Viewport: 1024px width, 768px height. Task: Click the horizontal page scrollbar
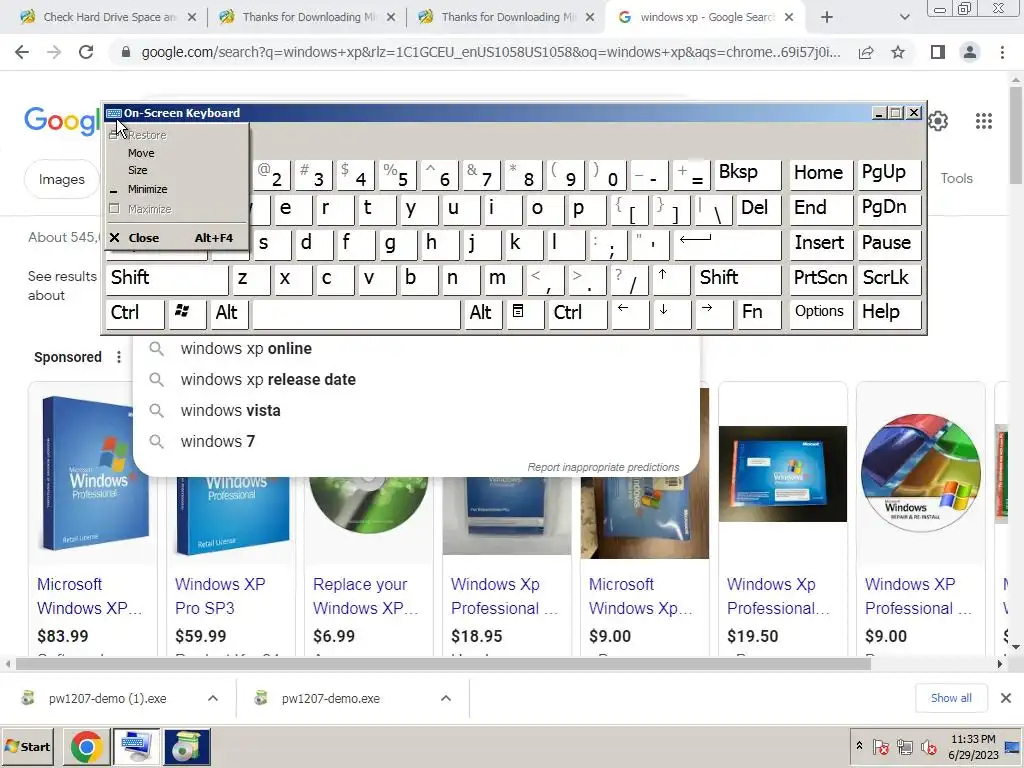(x=443, y=664)
